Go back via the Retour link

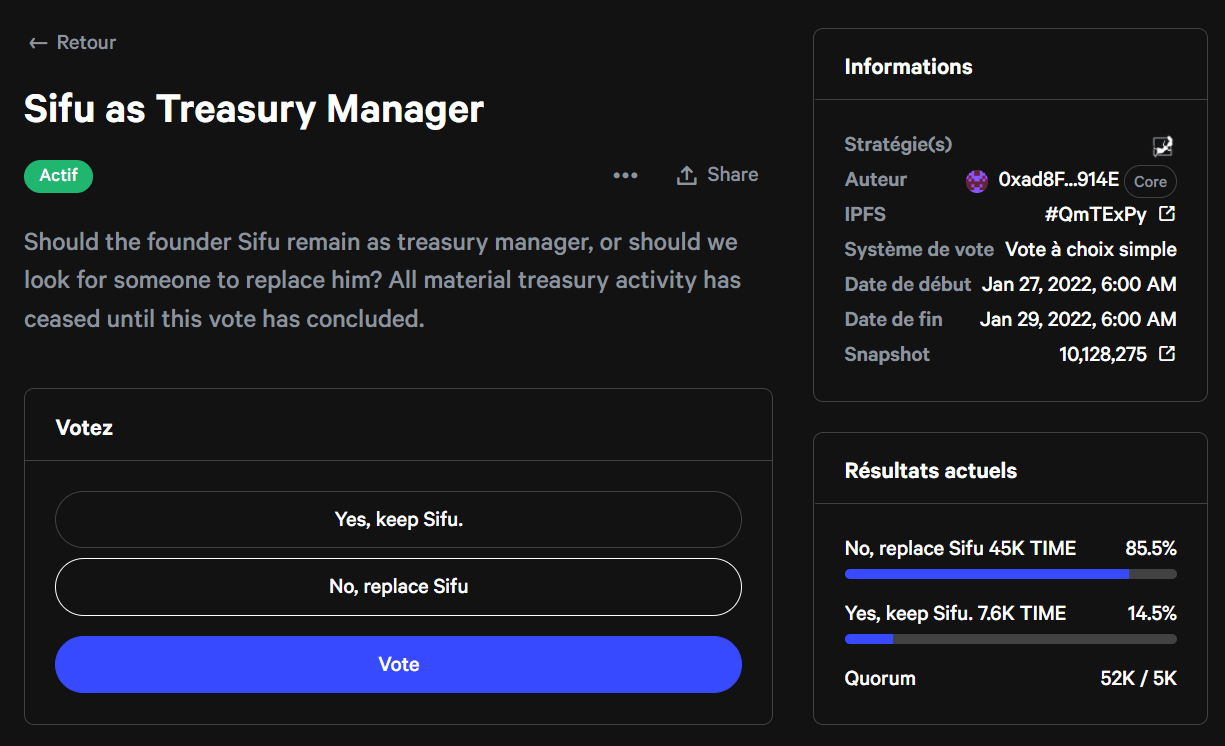coord(86,43)
